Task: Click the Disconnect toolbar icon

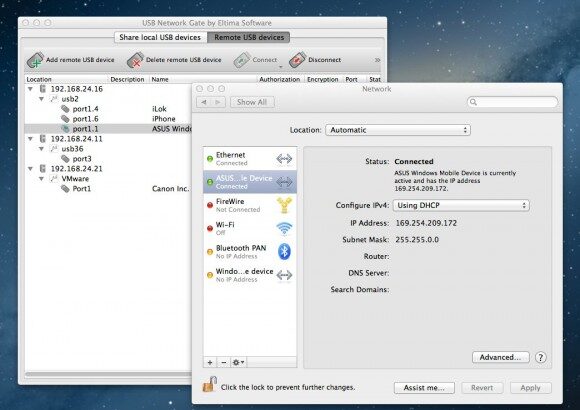Action: [x=297, y=60]
